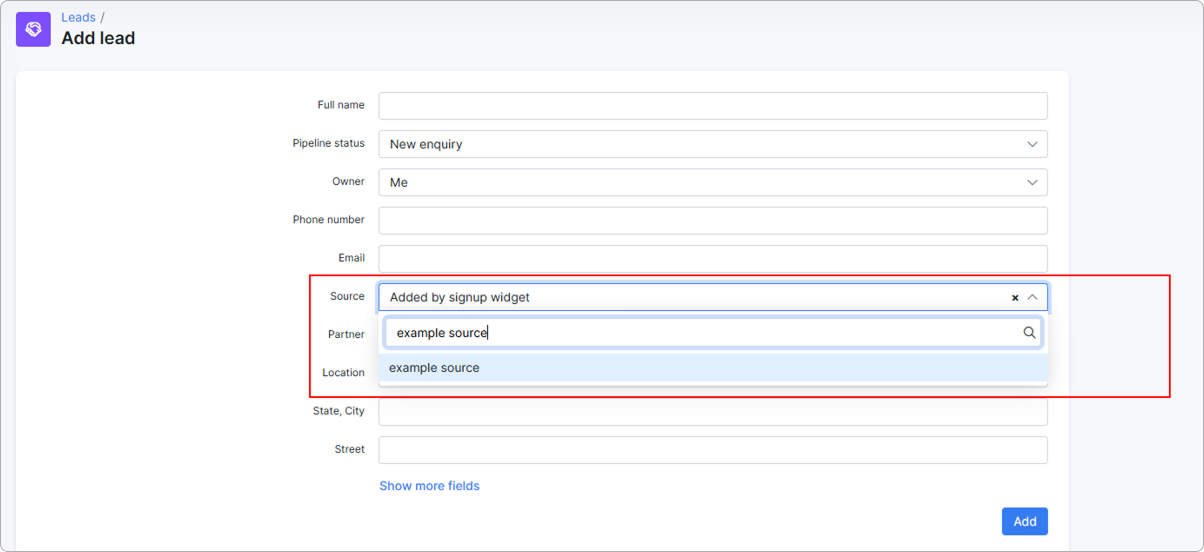Click into the Street text field

712,450
